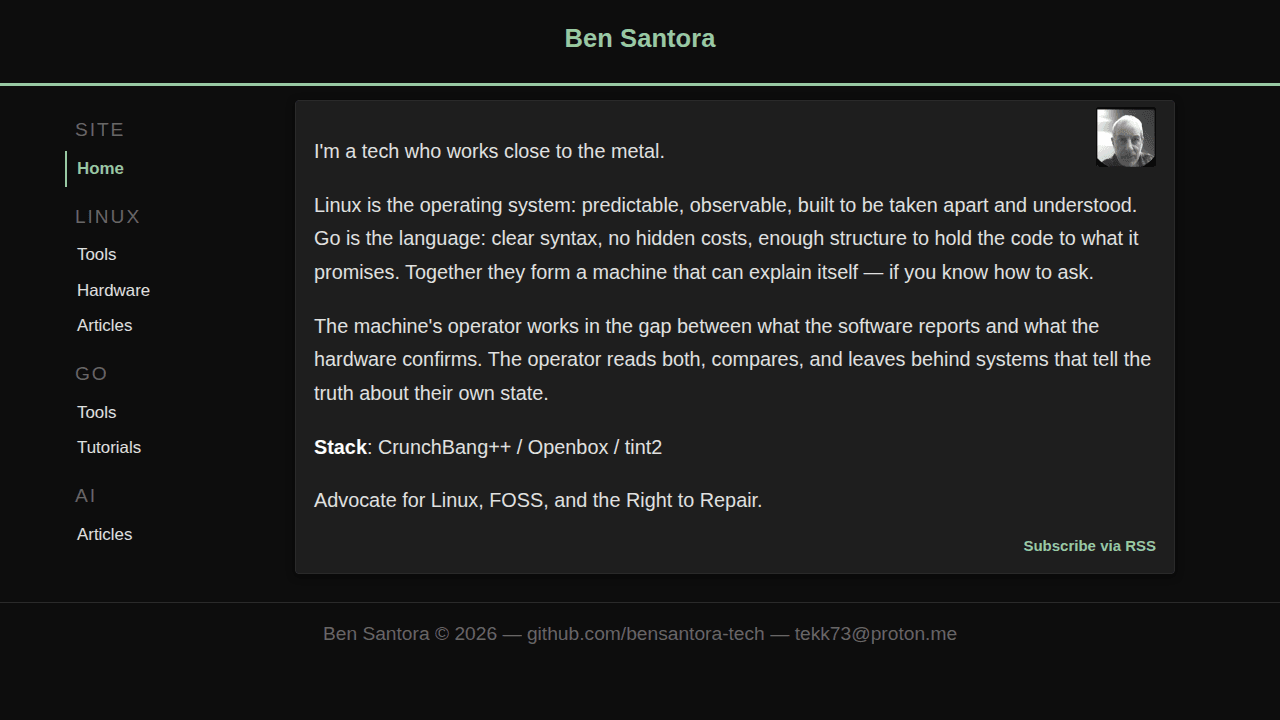Click the Ben Santora © 2026 footer text
The width and height of the screenshot is (1280, 720).
(409, 634)
